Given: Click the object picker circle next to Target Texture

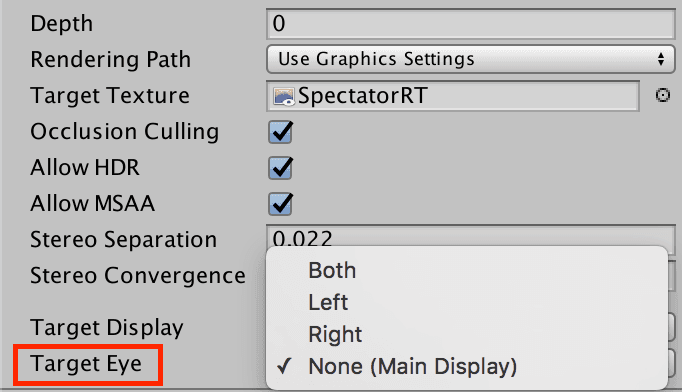Looking at the screenshot, I should pos(662,95).
